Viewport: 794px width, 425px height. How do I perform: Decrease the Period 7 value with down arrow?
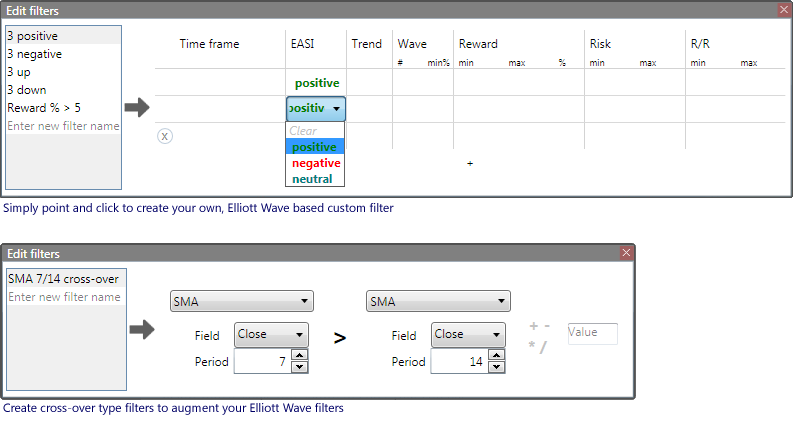299,367
